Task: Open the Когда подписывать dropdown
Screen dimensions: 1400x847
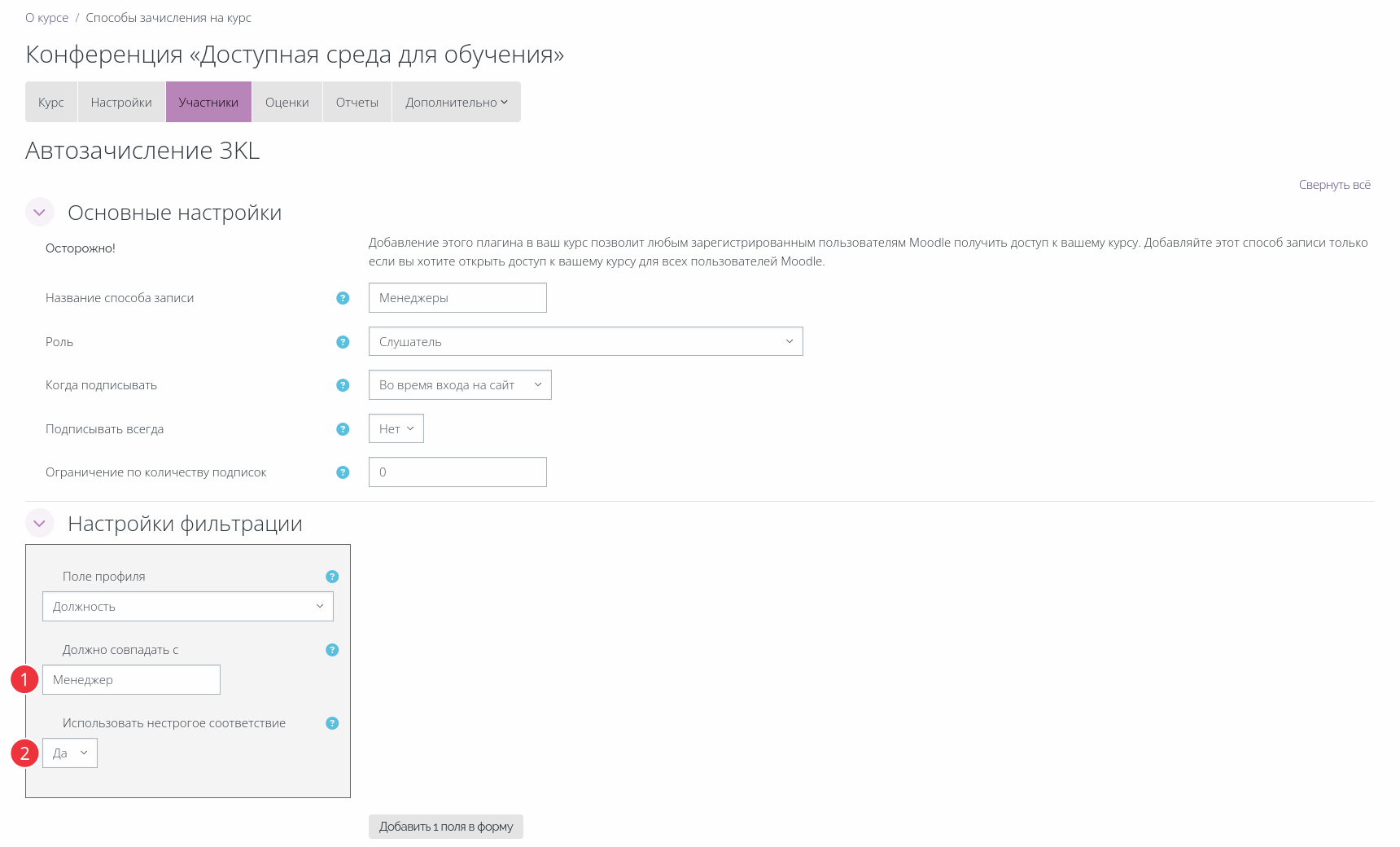Action: tap(460, 385)
